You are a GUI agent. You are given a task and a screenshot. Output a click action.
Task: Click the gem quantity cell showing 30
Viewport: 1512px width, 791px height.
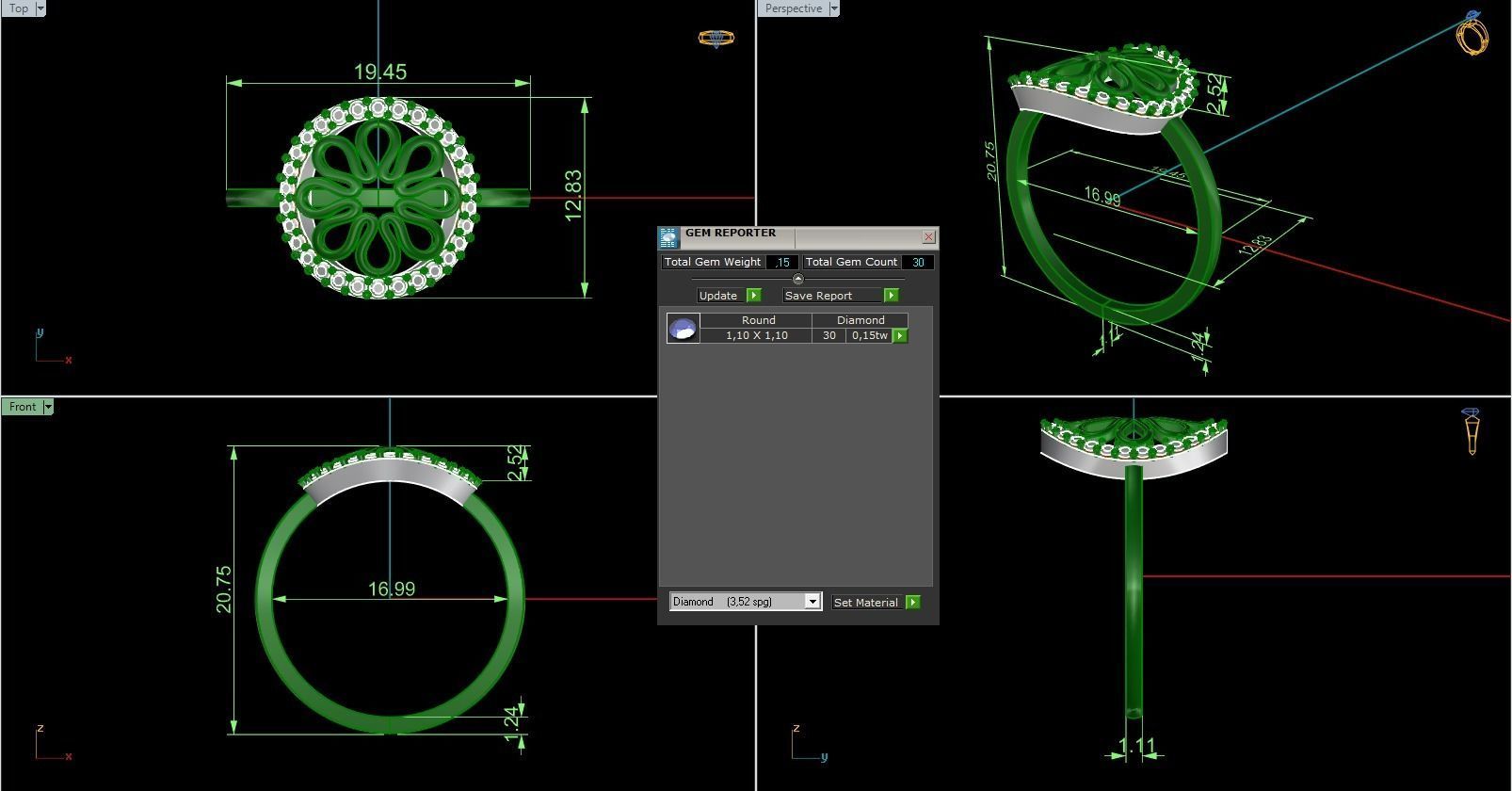(x=829, y=335)
